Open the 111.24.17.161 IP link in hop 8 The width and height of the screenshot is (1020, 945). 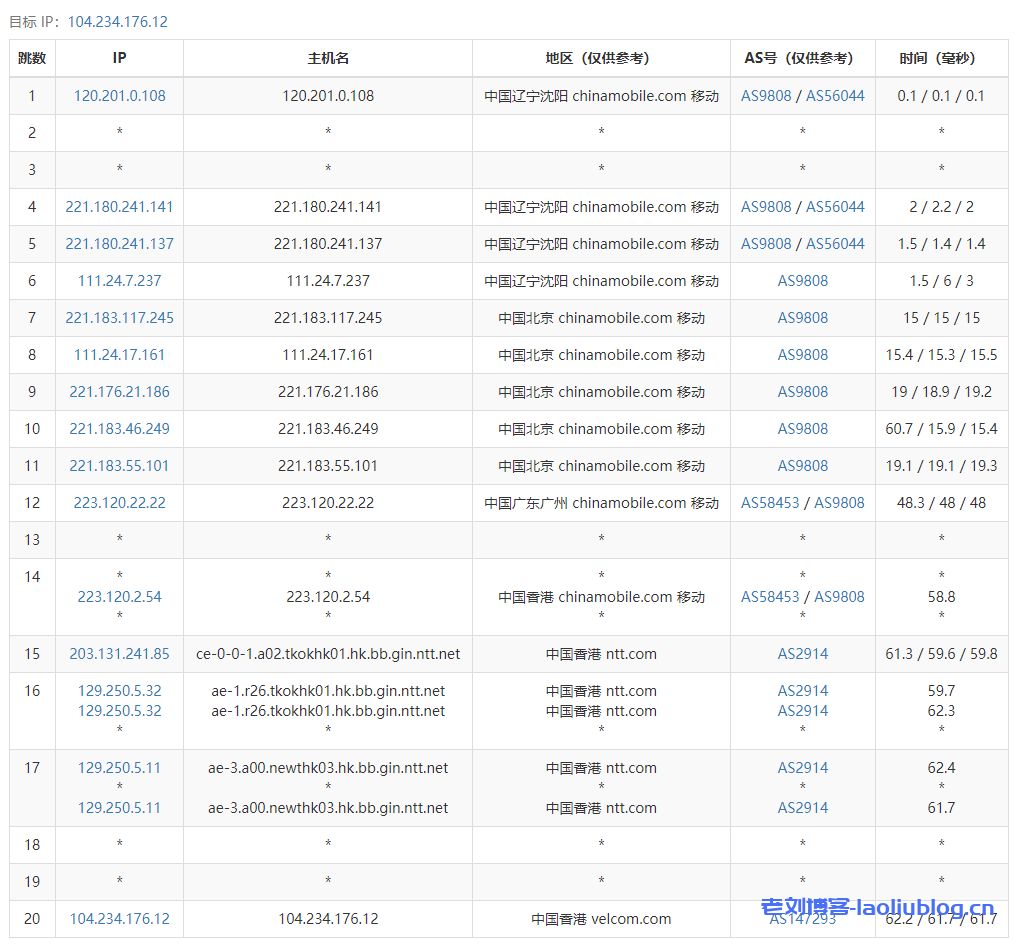(x=120, y=355)
